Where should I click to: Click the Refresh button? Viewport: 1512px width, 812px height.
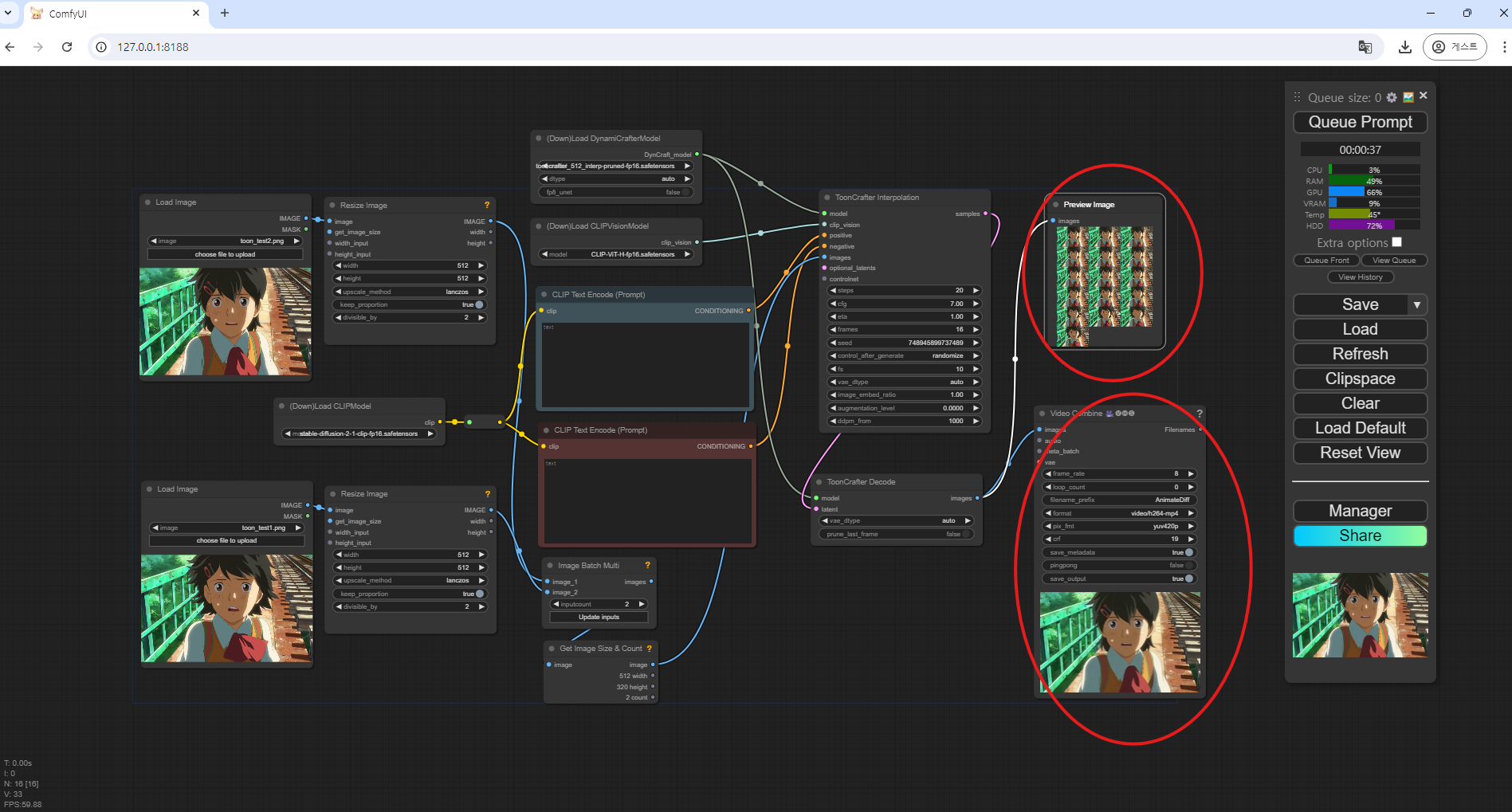tap(1360, 354)
